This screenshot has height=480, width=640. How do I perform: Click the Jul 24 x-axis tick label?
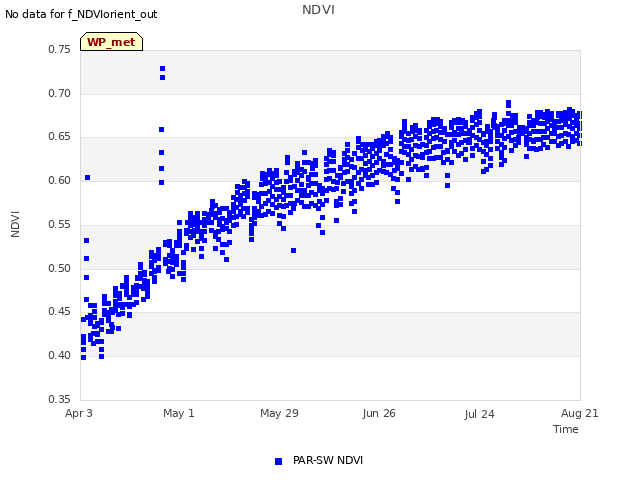pyautogui.click(x=479, y=414)
